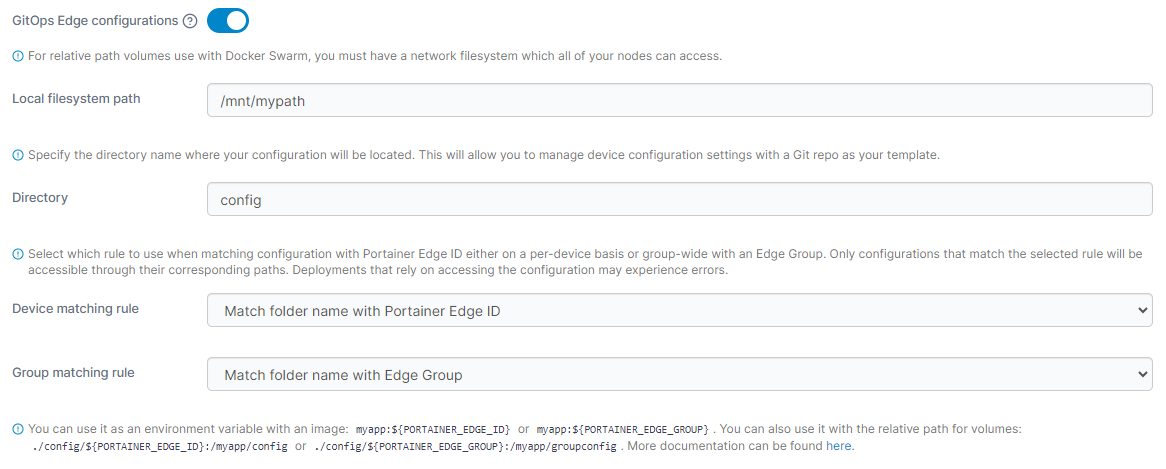Image resolution: width=1166 pixels, height=469 pixels.
Task: Click info icon beside environment variable tip
Action: point(17,429)
